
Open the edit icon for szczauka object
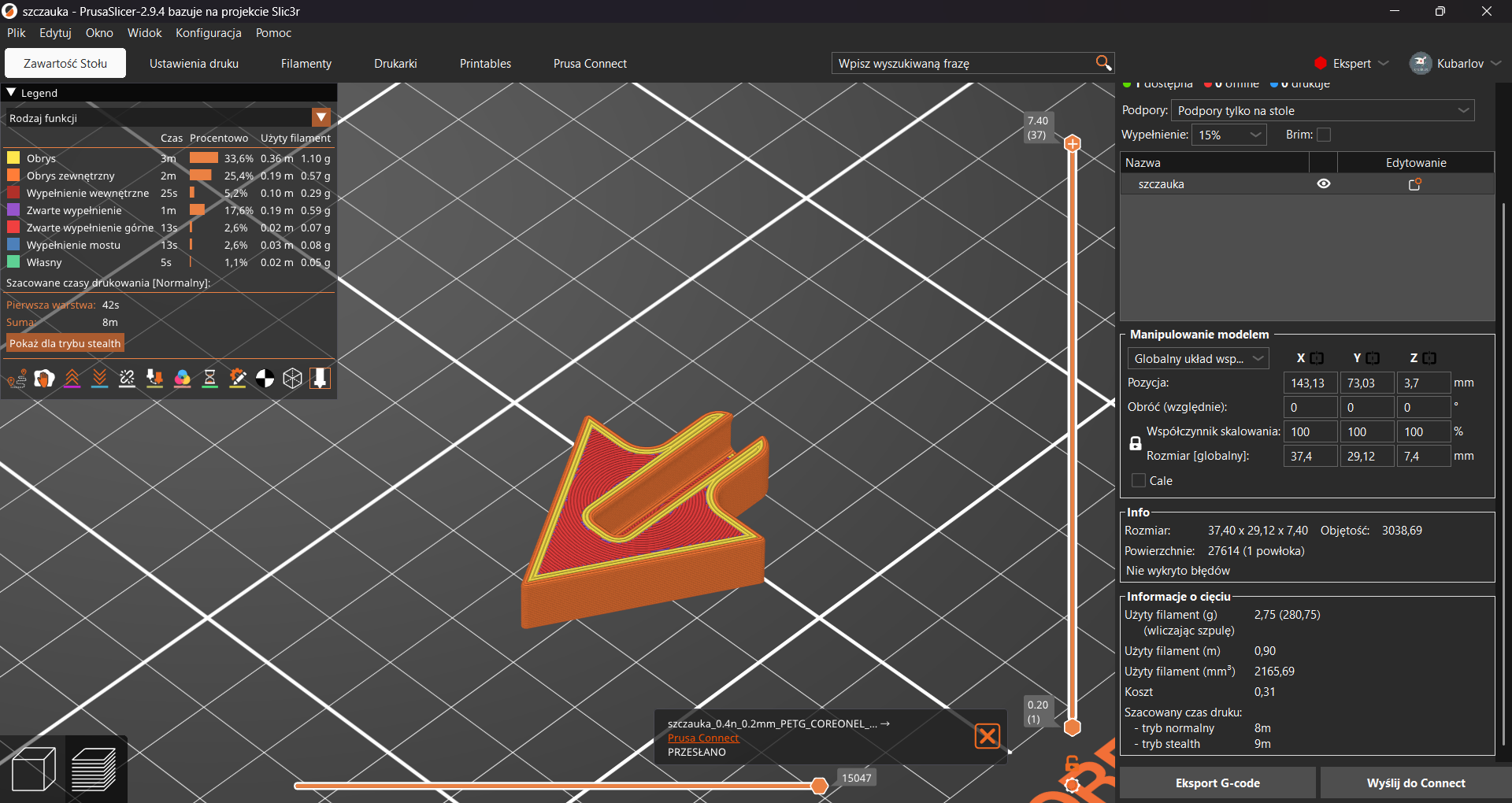tap(1415, 184)
